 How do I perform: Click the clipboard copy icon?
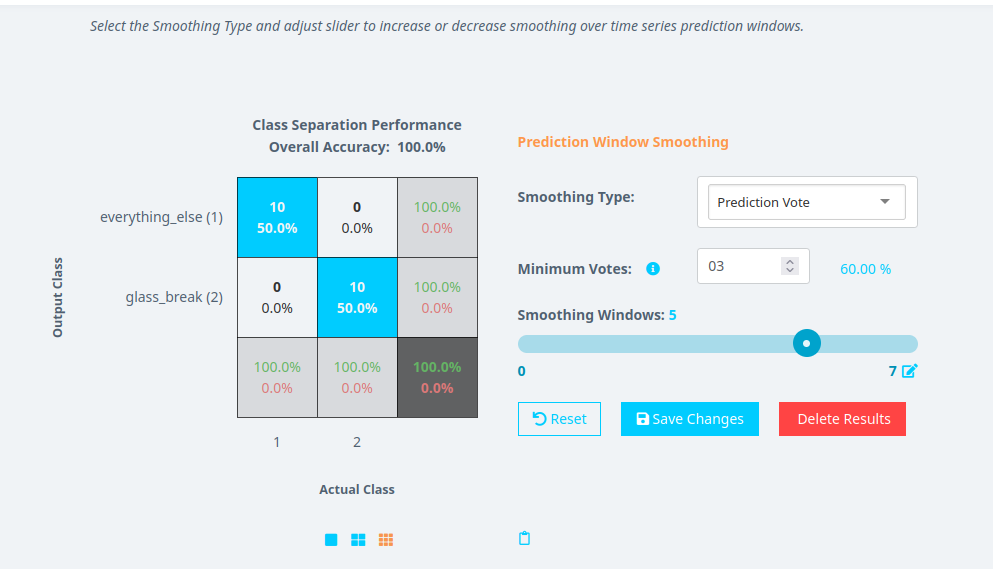point(524,539)
